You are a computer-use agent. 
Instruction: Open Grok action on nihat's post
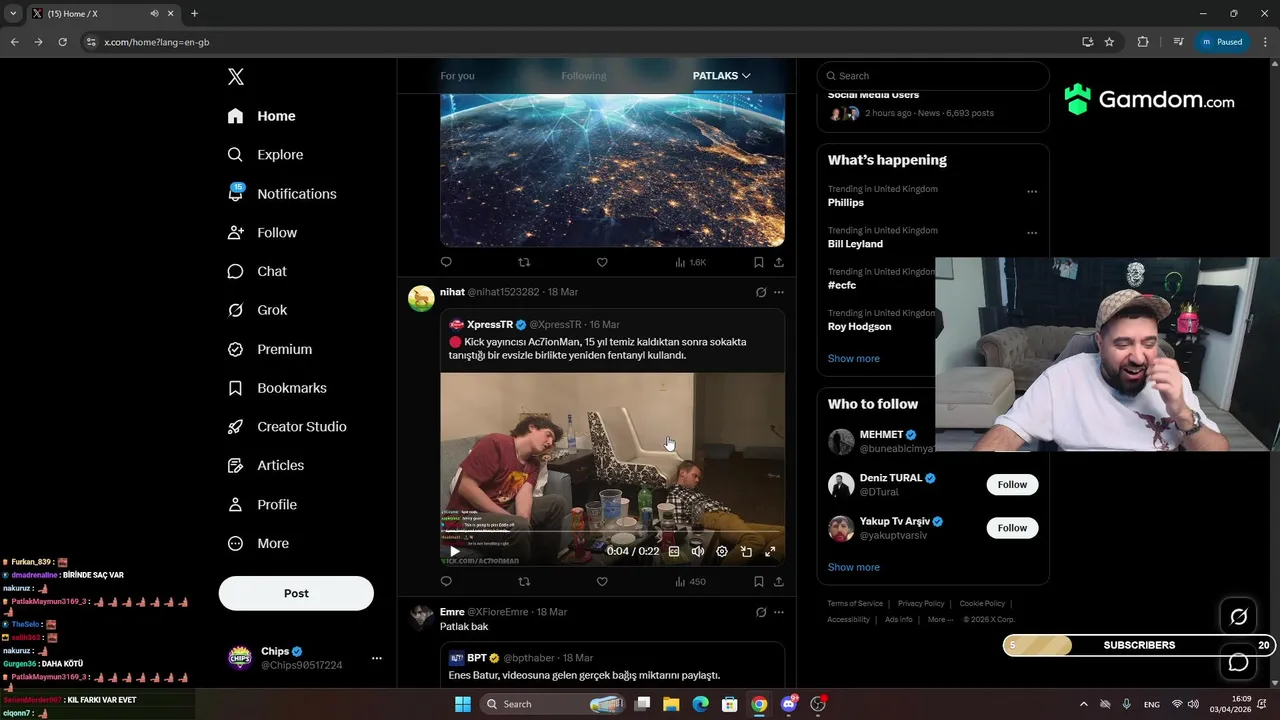click(761, 292)
